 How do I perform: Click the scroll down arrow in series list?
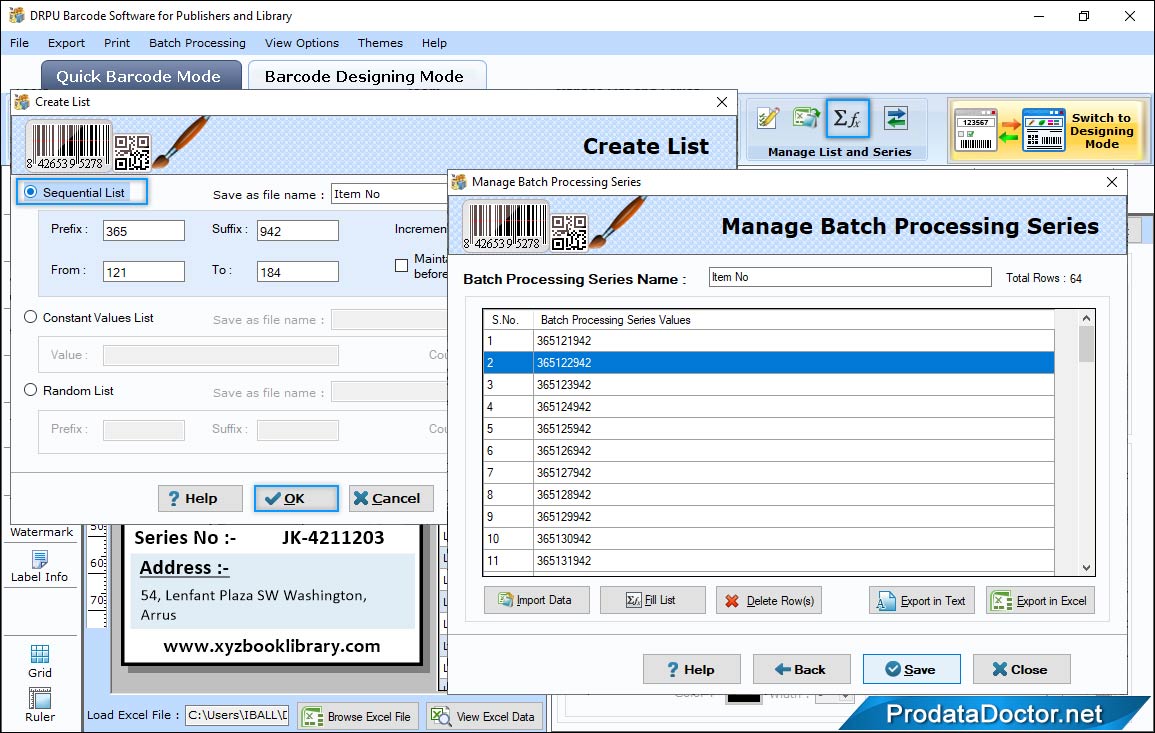click(1086, 567)
